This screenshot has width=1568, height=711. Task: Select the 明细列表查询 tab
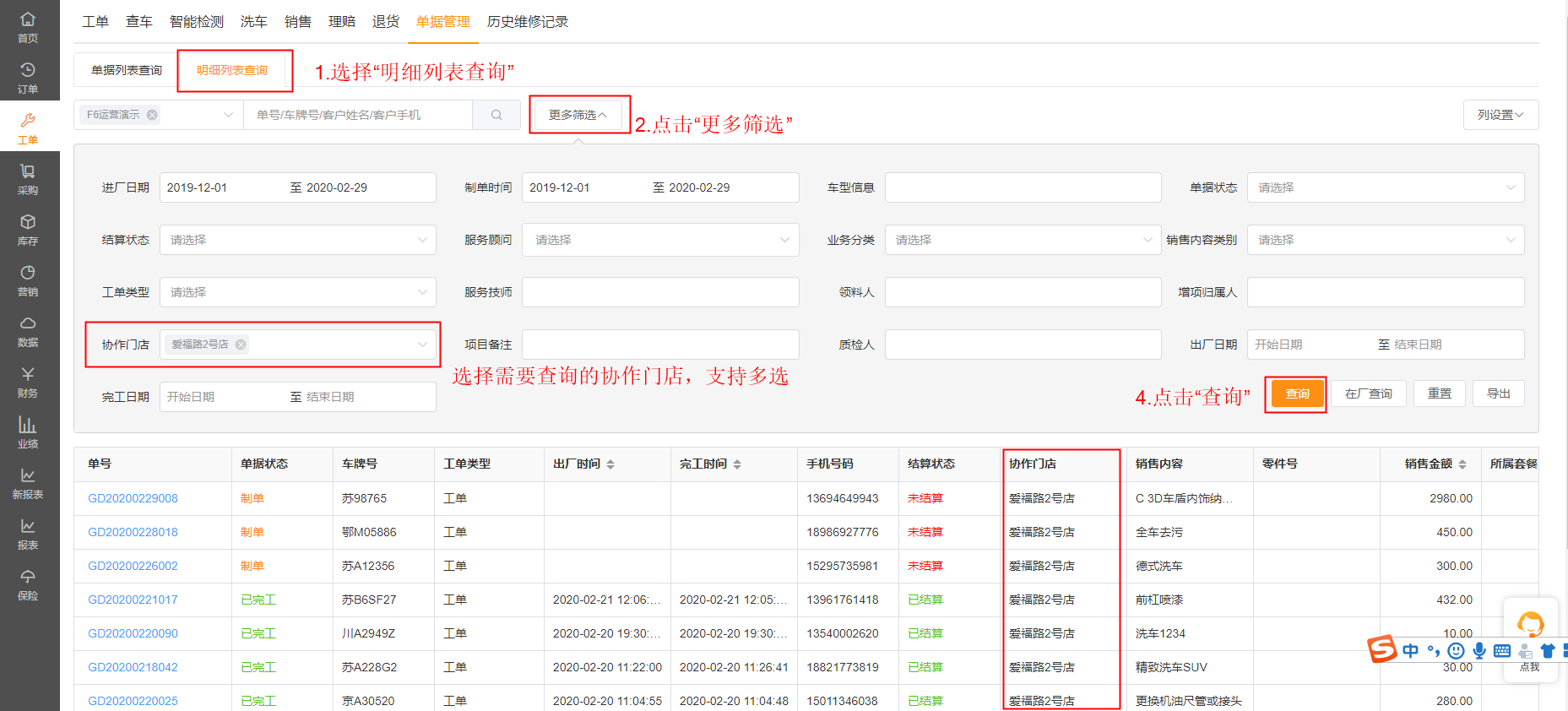(x=232, y=70)
